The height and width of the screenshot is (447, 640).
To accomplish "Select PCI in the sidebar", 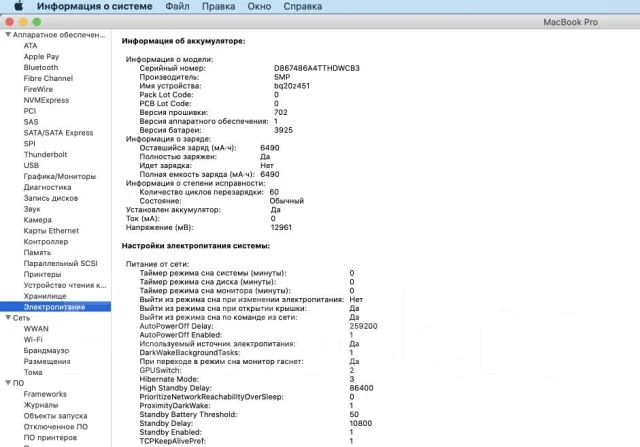I will pos(29,111).
